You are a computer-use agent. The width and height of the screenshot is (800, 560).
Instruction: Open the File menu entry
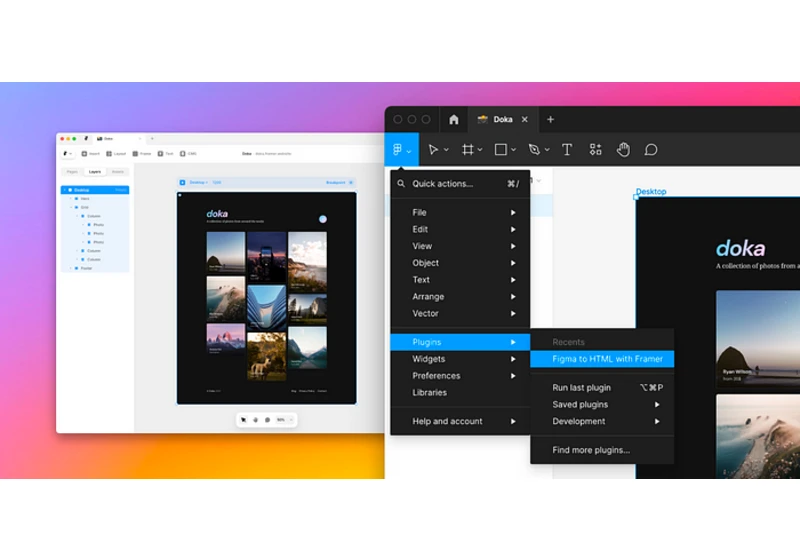tap(460, 212)
